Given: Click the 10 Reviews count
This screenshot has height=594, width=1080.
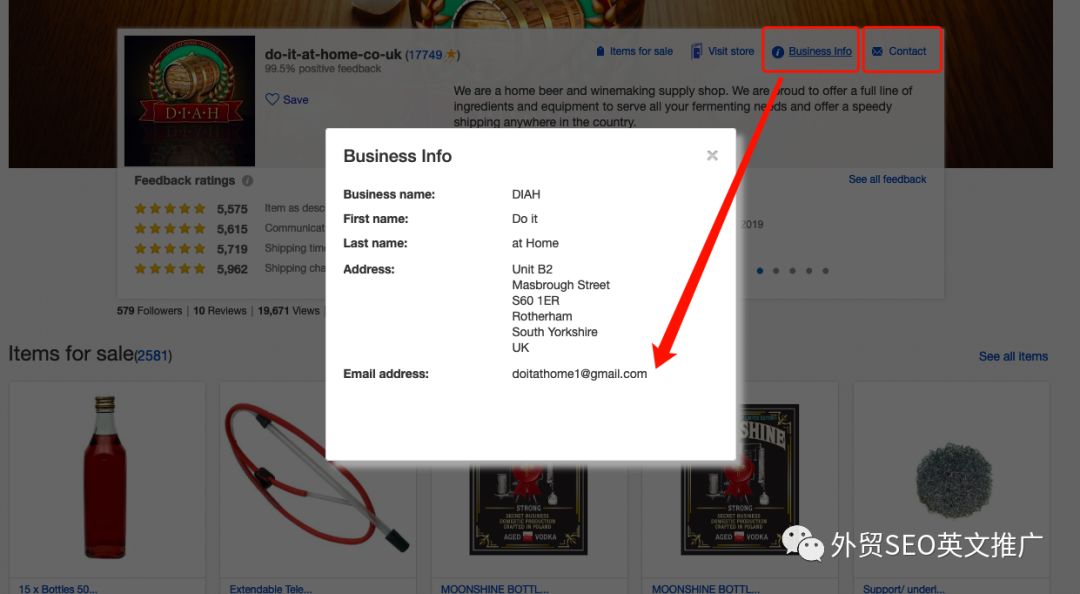Looking at the screenshot, I should [x=220, y=311].
